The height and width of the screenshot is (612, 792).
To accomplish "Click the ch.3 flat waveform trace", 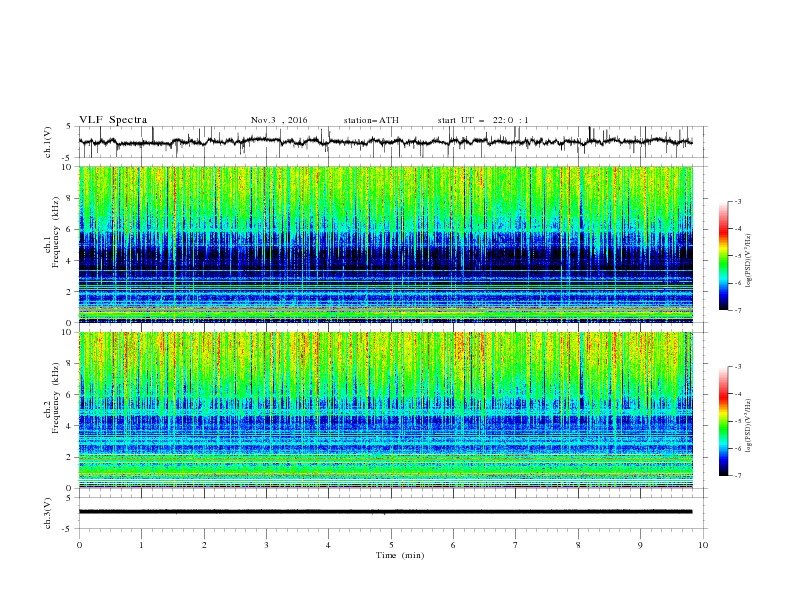I will (x=385, y=512).
